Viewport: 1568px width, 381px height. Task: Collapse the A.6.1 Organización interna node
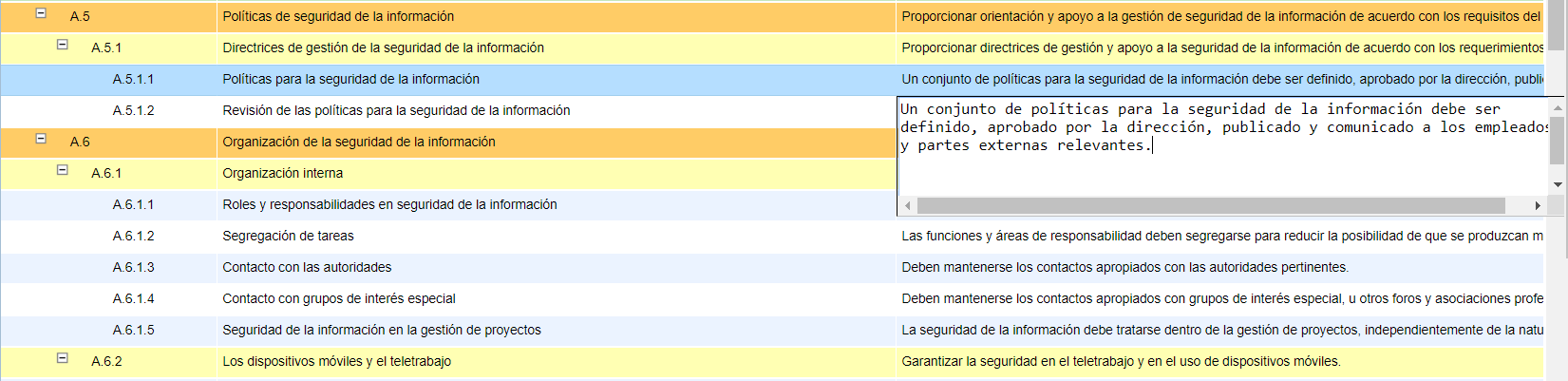[x=63, y=170]
